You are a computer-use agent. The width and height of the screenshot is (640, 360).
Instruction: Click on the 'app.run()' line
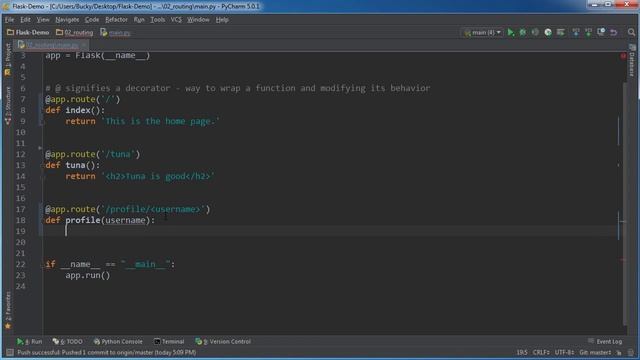(x=88, y=275)
